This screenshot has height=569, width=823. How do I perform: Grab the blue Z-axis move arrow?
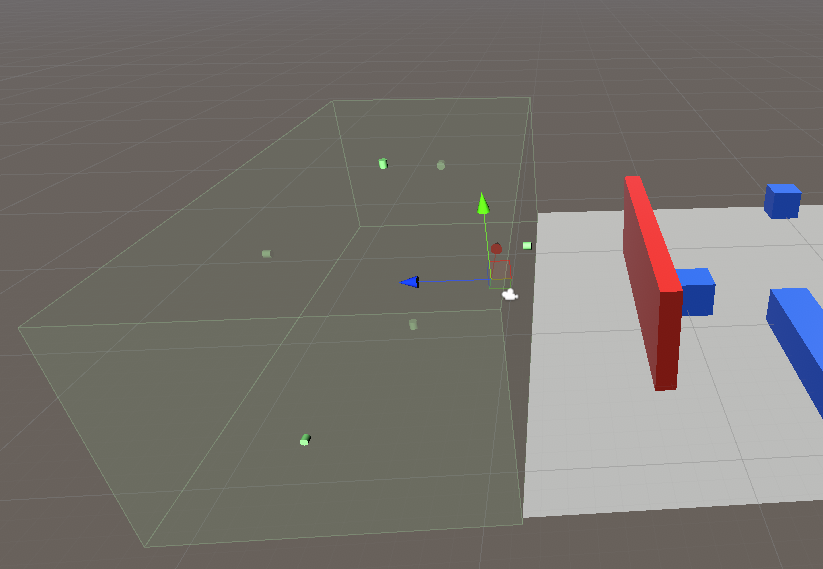[x=410, y=282]
